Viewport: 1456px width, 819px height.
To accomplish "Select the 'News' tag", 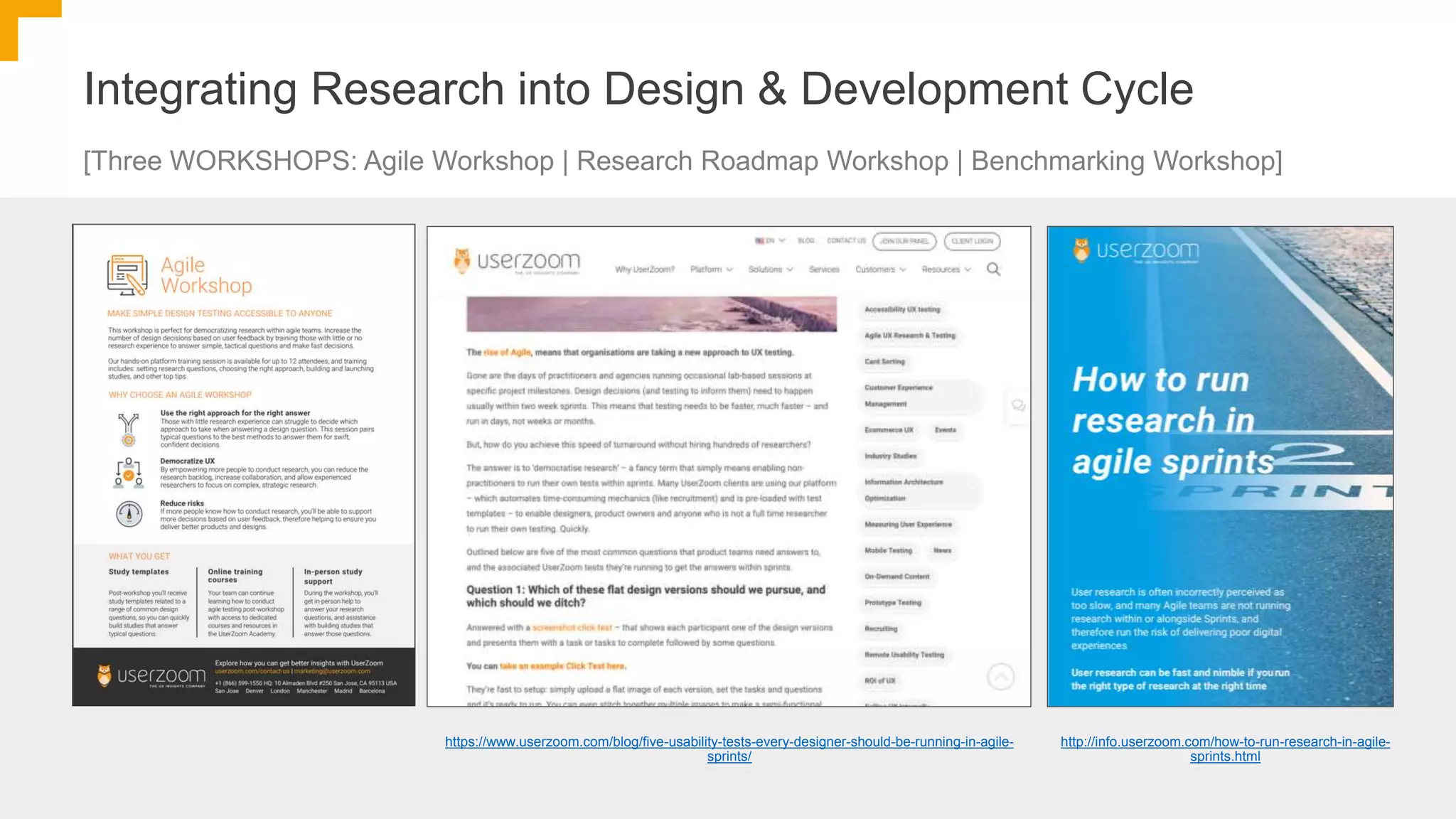I will click(943, 551).
